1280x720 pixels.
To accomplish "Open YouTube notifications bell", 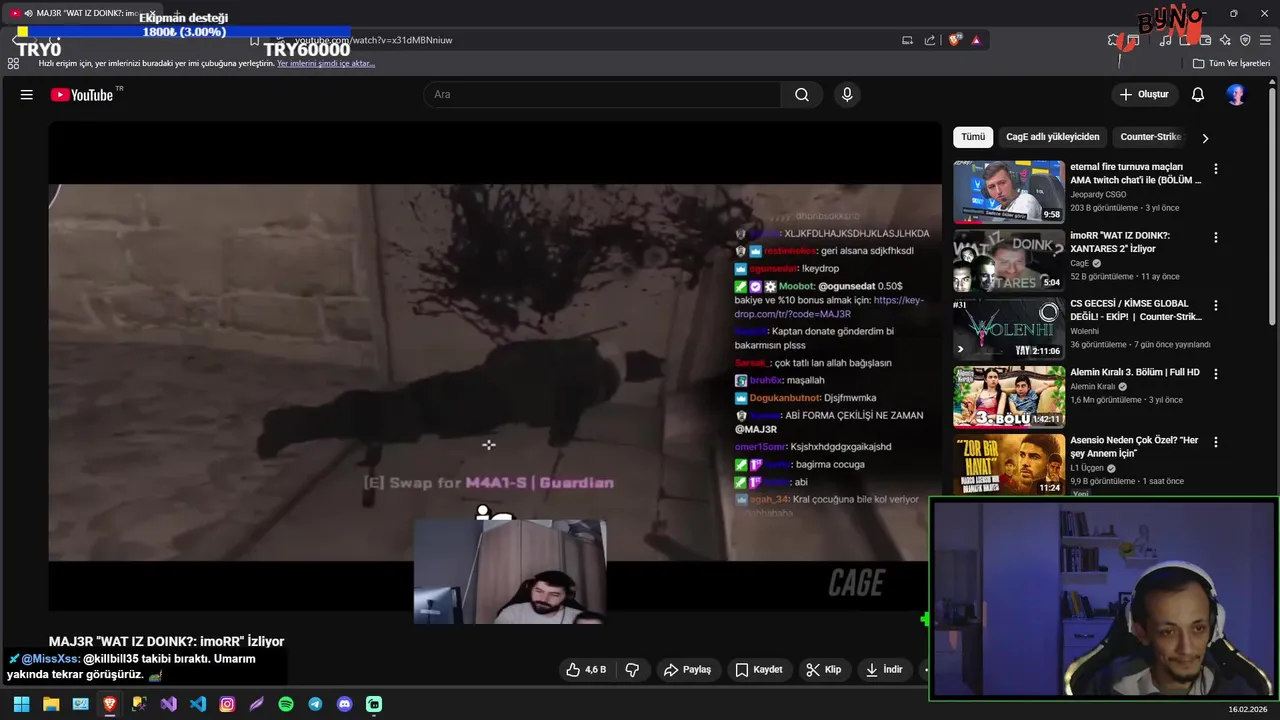I will pos(1198,95).
